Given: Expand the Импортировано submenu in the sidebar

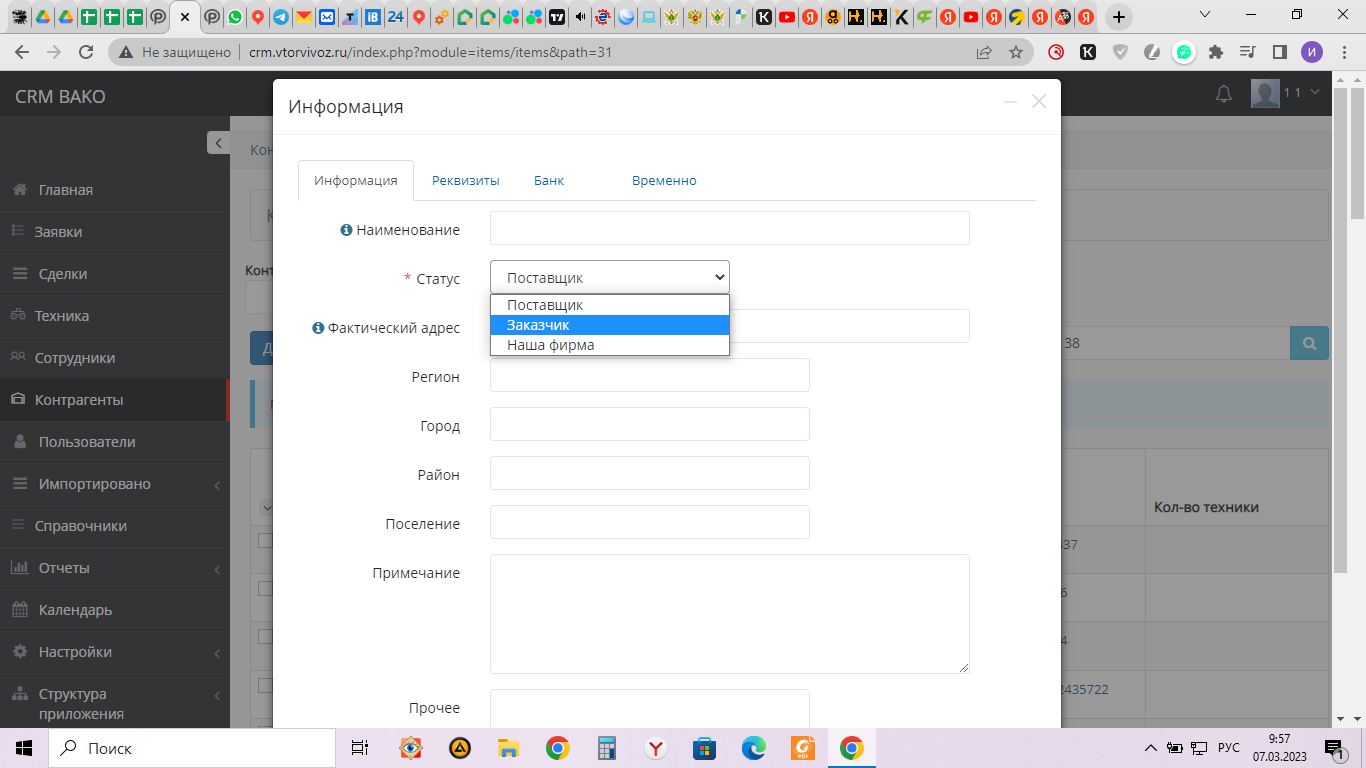Looking at the screenshot, I should (217, 485).
